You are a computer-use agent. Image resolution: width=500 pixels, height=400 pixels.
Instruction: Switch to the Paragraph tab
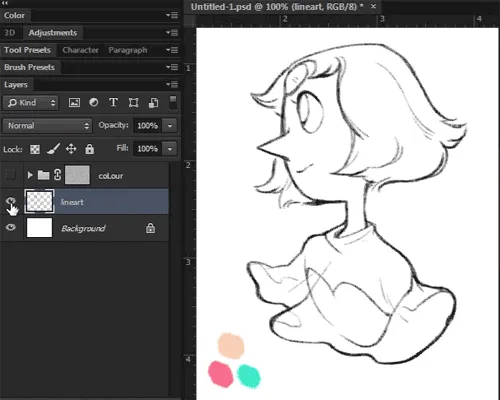(x=128, y=50)
